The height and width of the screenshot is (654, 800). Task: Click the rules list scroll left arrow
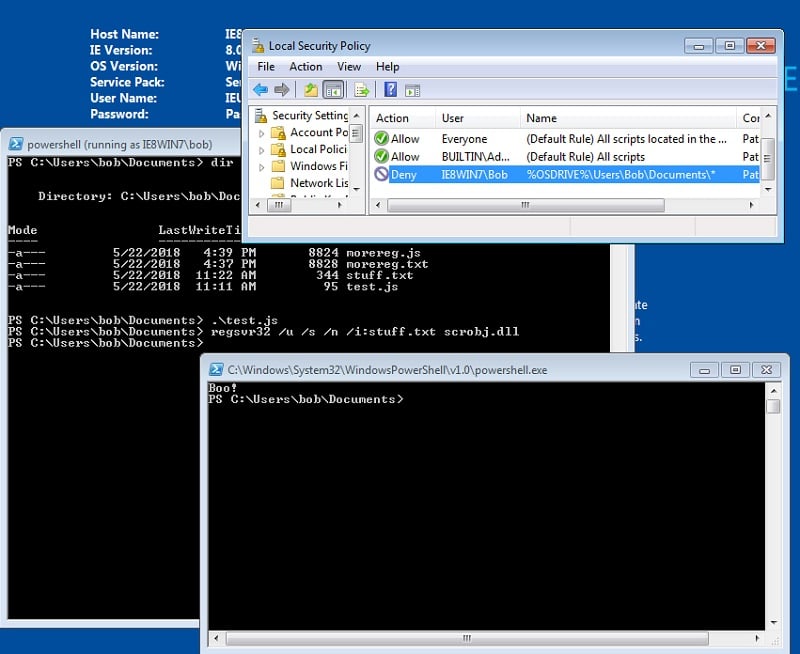click(x=378, y=205)
